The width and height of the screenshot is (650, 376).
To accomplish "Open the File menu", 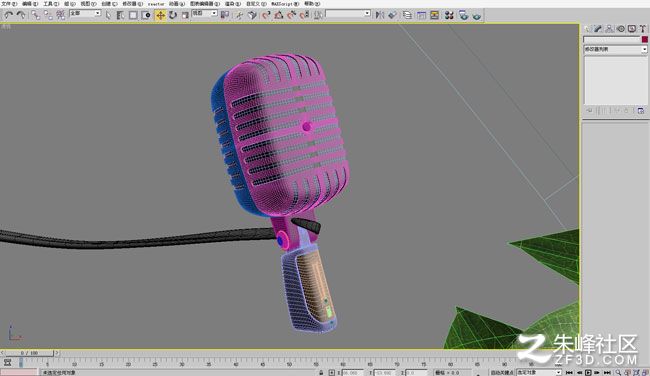I will click(8, 3).
